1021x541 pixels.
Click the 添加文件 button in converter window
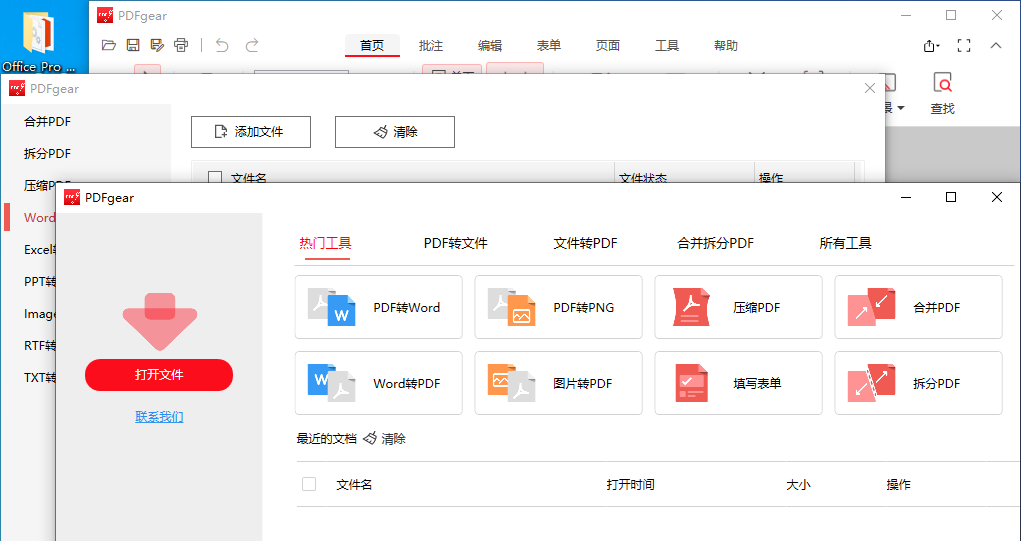pyautogui.click(x=251, y=132)
